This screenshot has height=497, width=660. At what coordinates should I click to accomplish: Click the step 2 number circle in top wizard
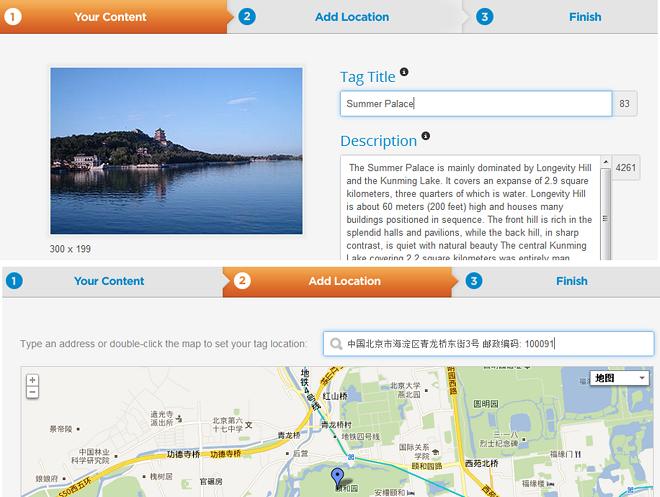(247, 17)
